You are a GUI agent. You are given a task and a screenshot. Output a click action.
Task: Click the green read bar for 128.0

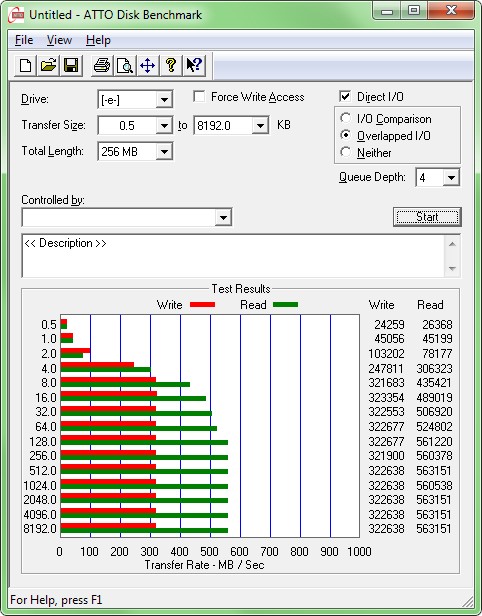(x=144, y=443)
